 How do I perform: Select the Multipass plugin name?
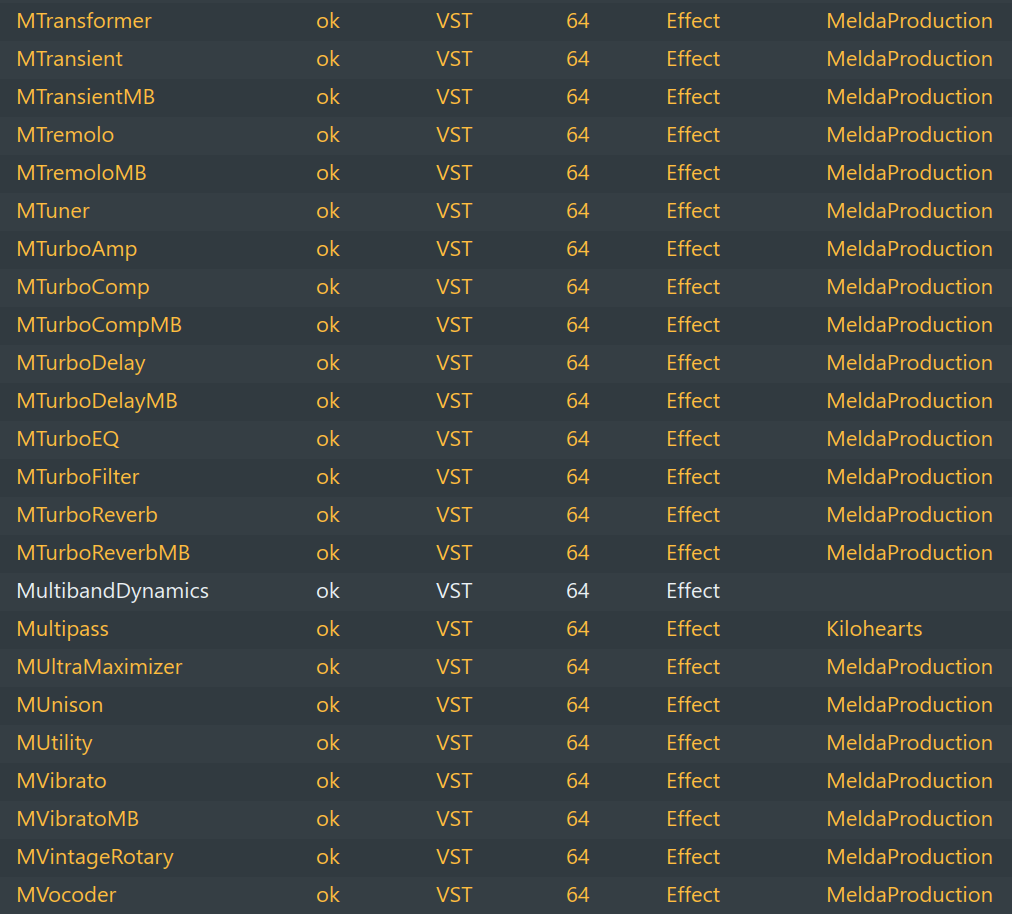pos(63,630)
